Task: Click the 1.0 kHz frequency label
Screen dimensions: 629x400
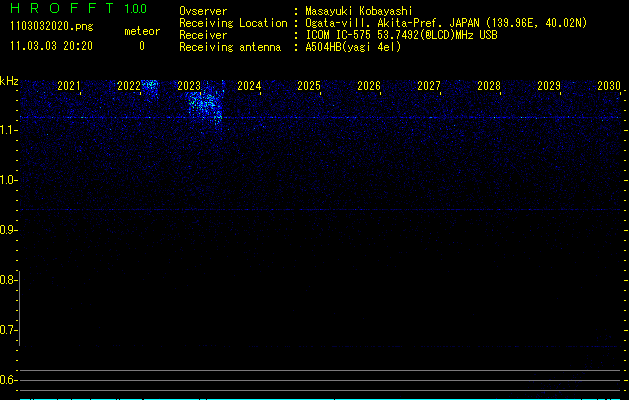Action: pyautogui.click(x=8, y=180)
